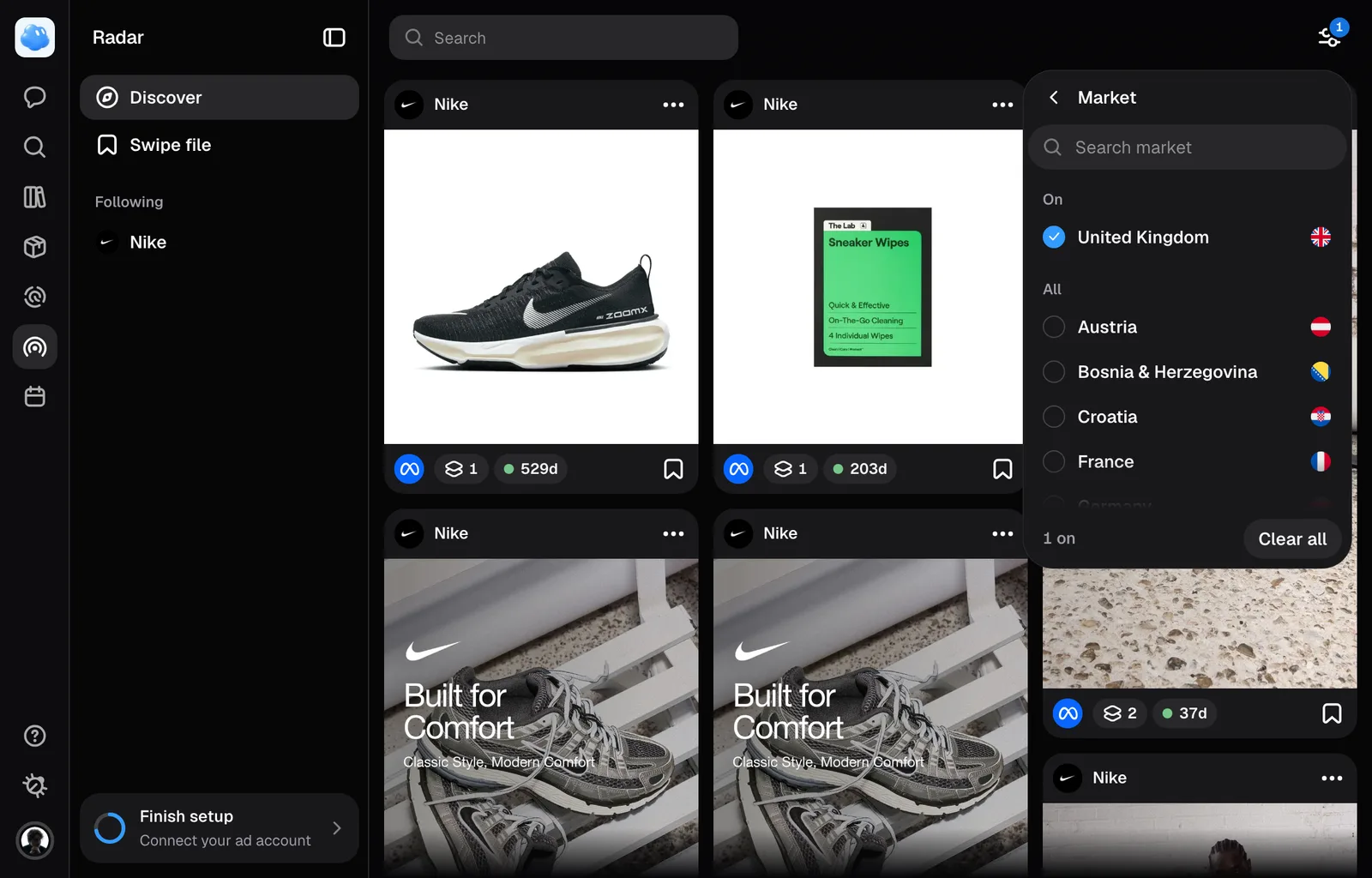
Task: Focus the top Search field
Action: tap(563, 38)
